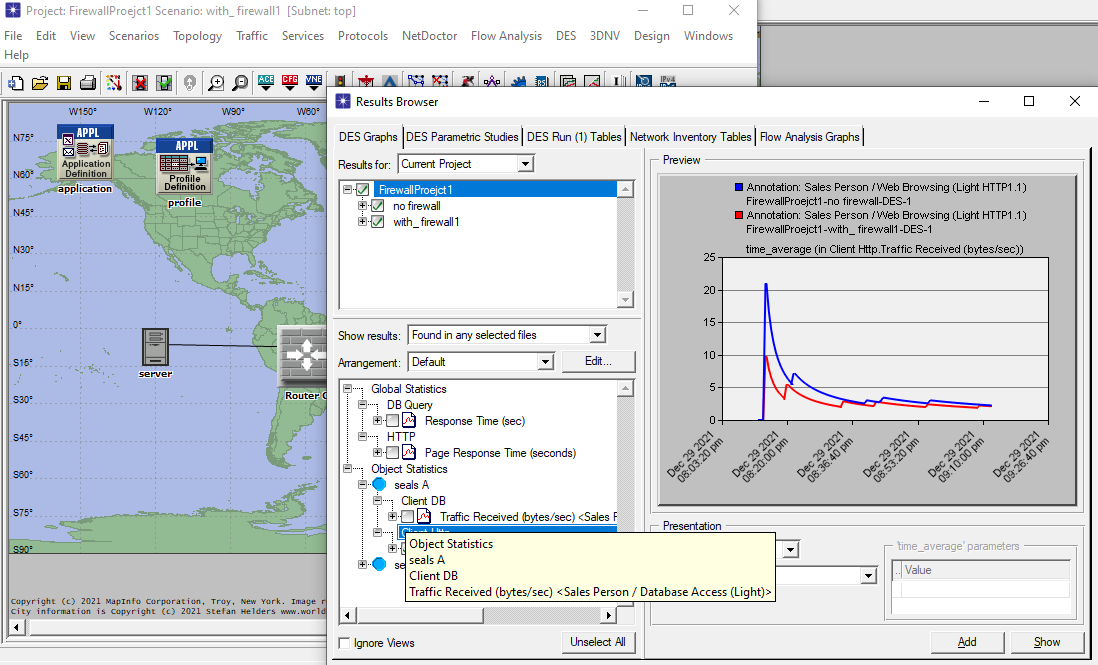Click the ACE toolbar icon
1098x665 pixels.
(x=265, y=83)
